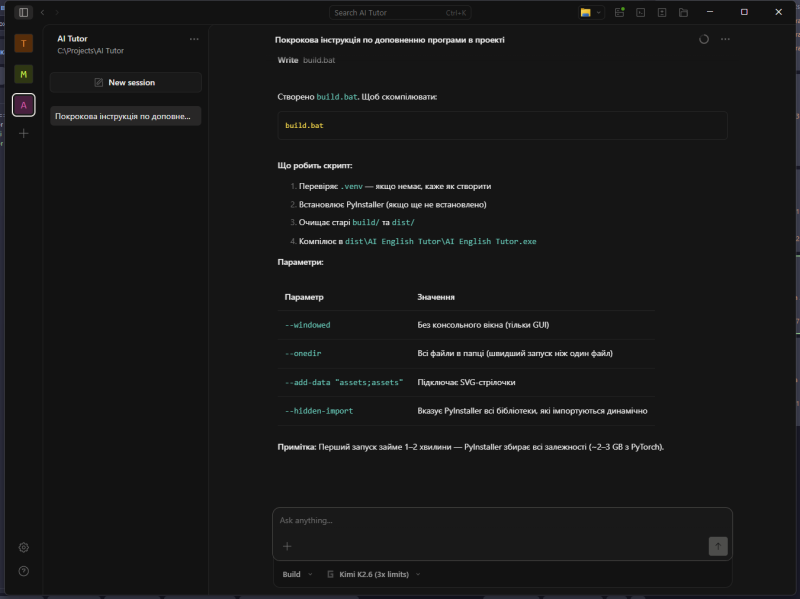Add a new project with plus icon
Image resolution: width=800 pixels, height=599 pixels.
[23, 134]
